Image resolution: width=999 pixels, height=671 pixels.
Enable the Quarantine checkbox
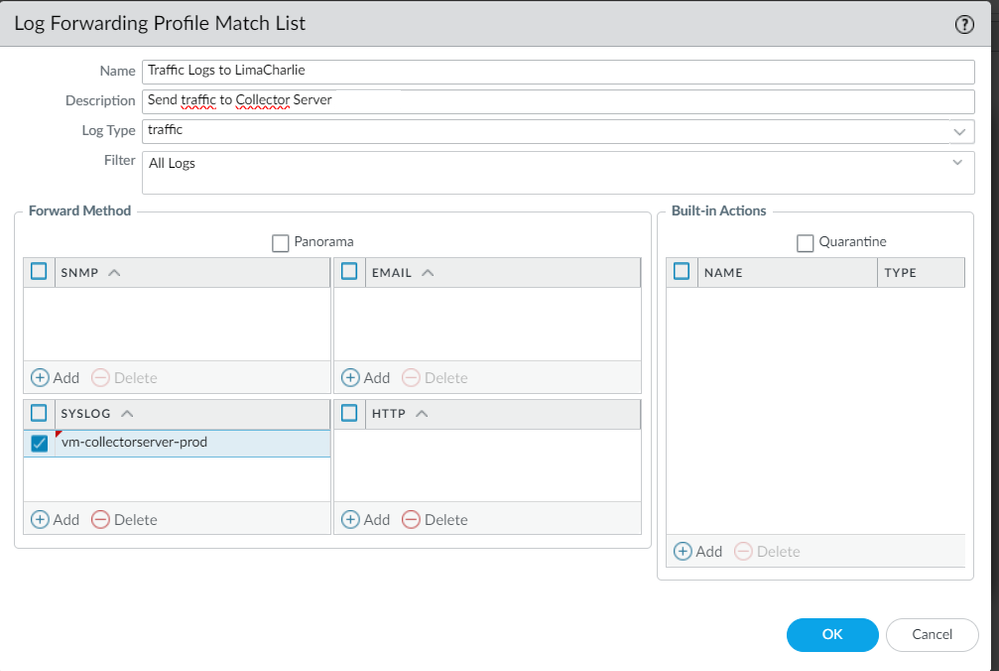[806, 242]
